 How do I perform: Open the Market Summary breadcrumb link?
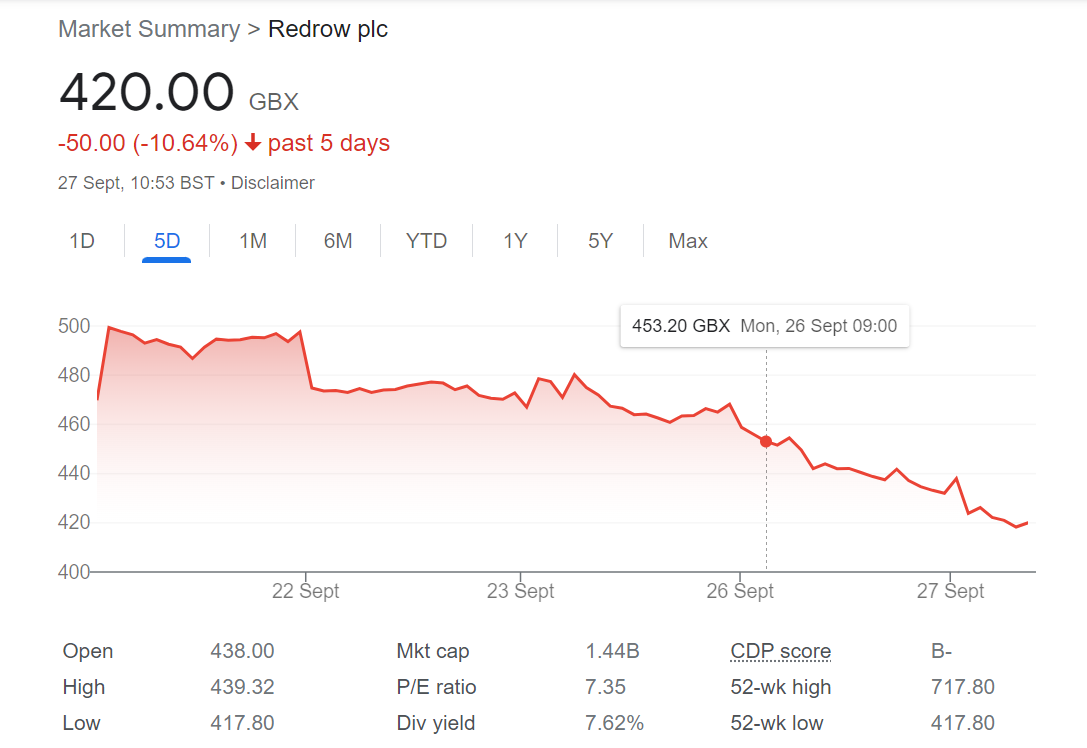click(149, 29)
